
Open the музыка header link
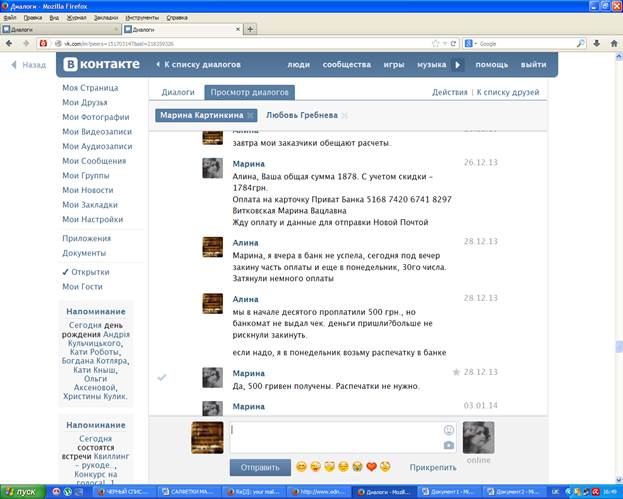(x=431, y=65)
